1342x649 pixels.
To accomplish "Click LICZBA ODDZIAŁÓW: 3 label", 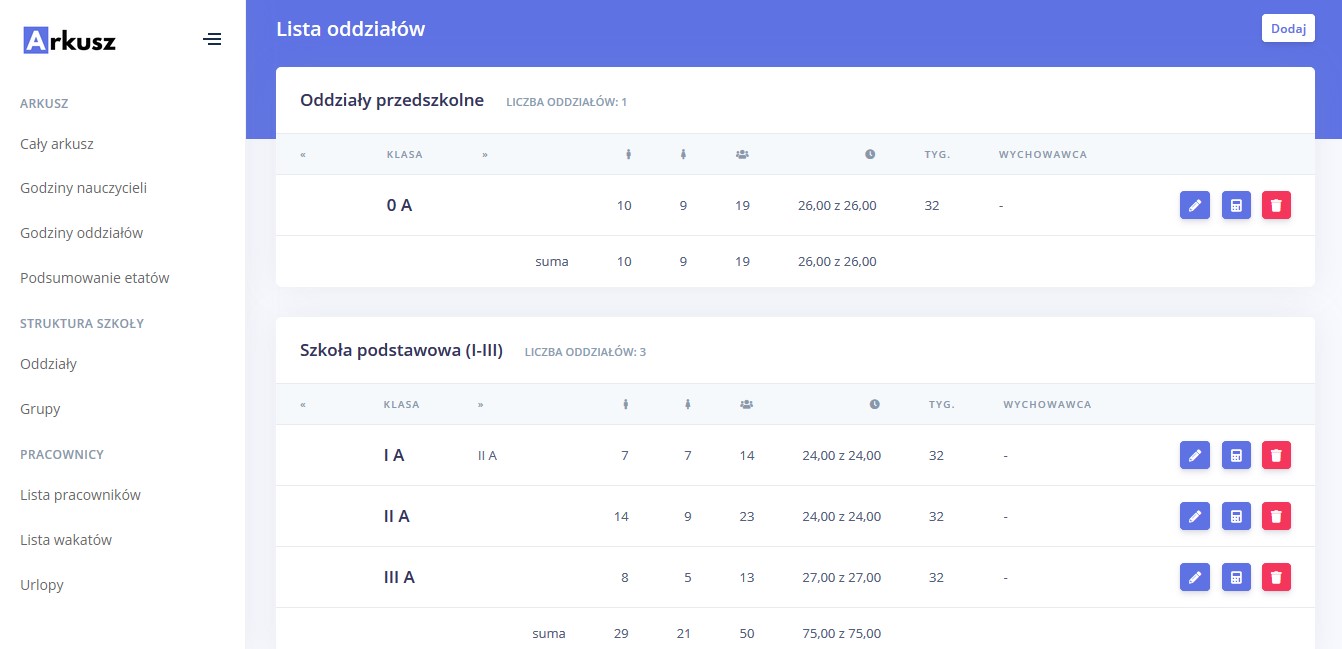I will click(x=585, y=352).
